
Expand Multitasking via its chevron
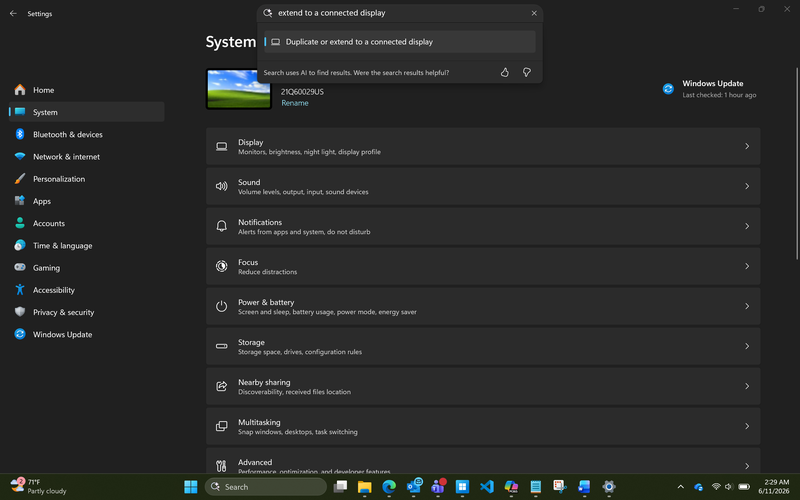(x=747, y=426)
